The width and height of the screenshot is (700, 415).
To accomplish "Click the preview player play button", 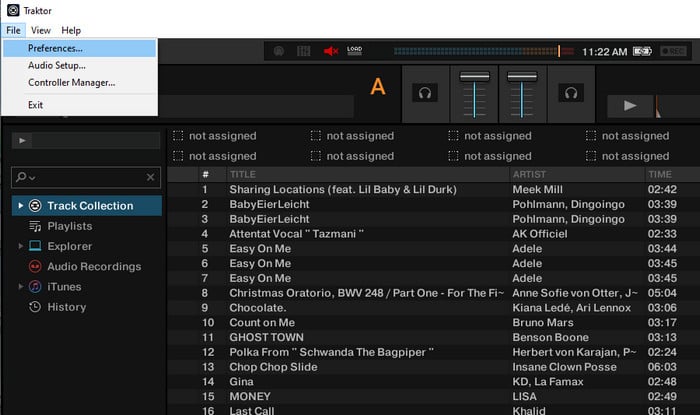I will [x=22, y=141].
